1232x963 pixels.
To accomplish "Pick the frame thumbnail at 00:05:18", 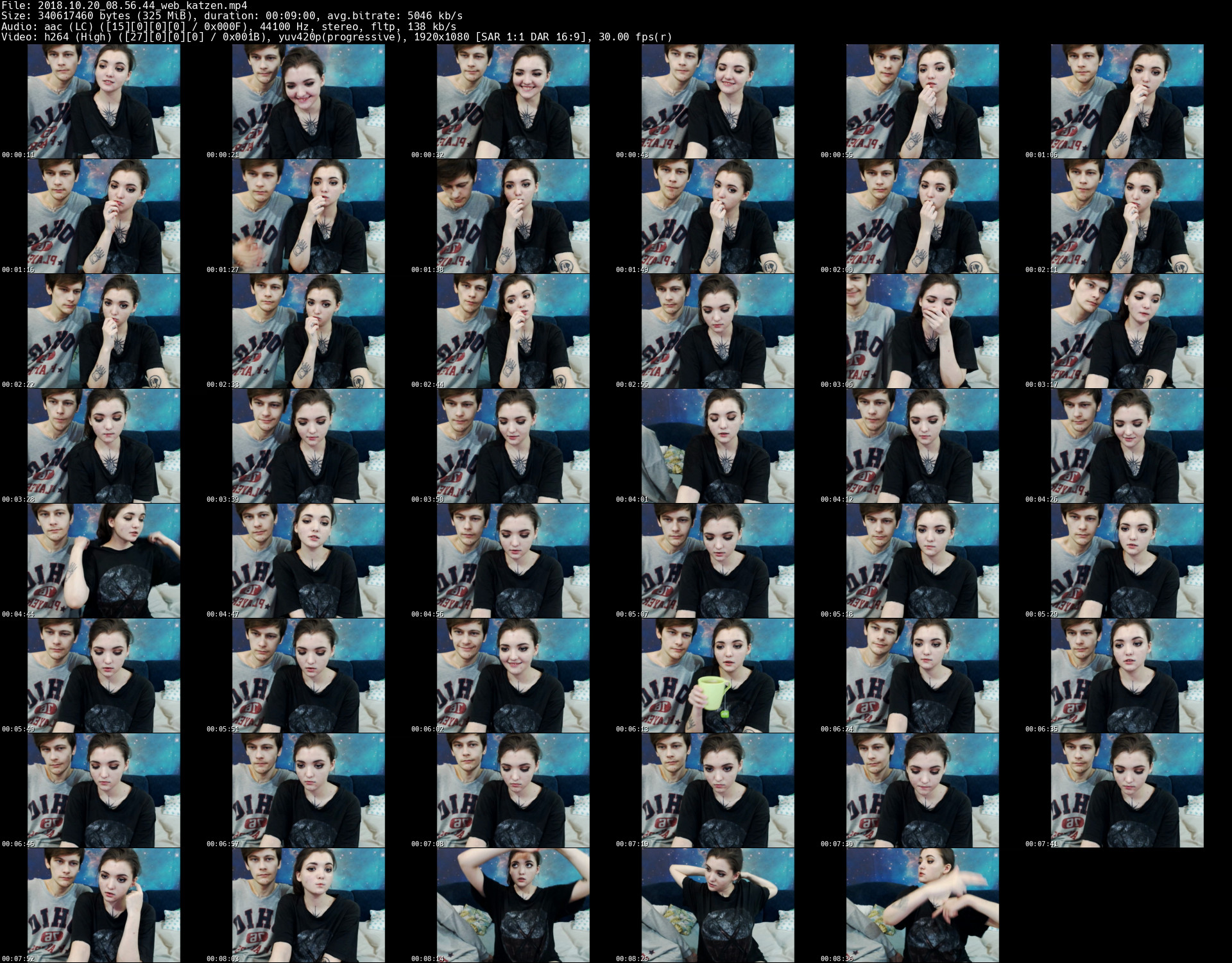I will 923,561.
